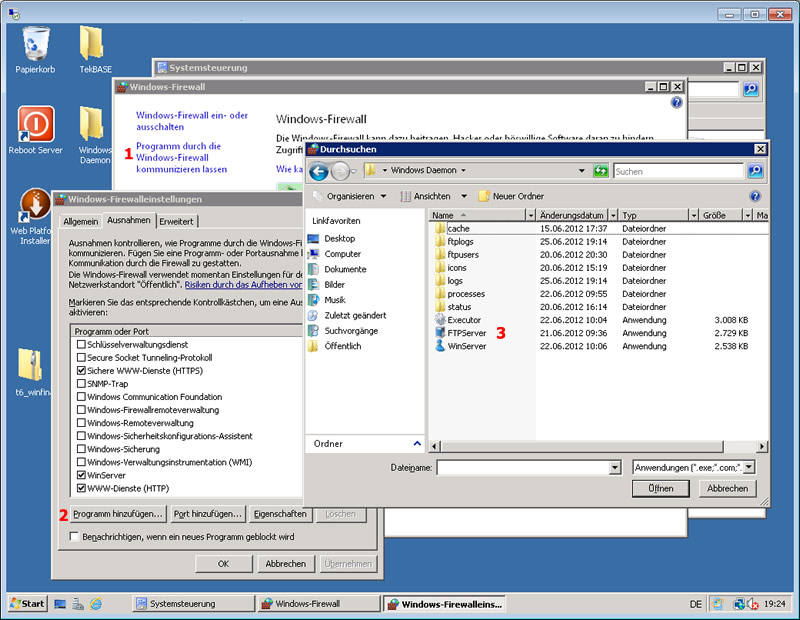Launch the Reboot Server shortcut
800x620 pixels.
click(x=36, y=130)
